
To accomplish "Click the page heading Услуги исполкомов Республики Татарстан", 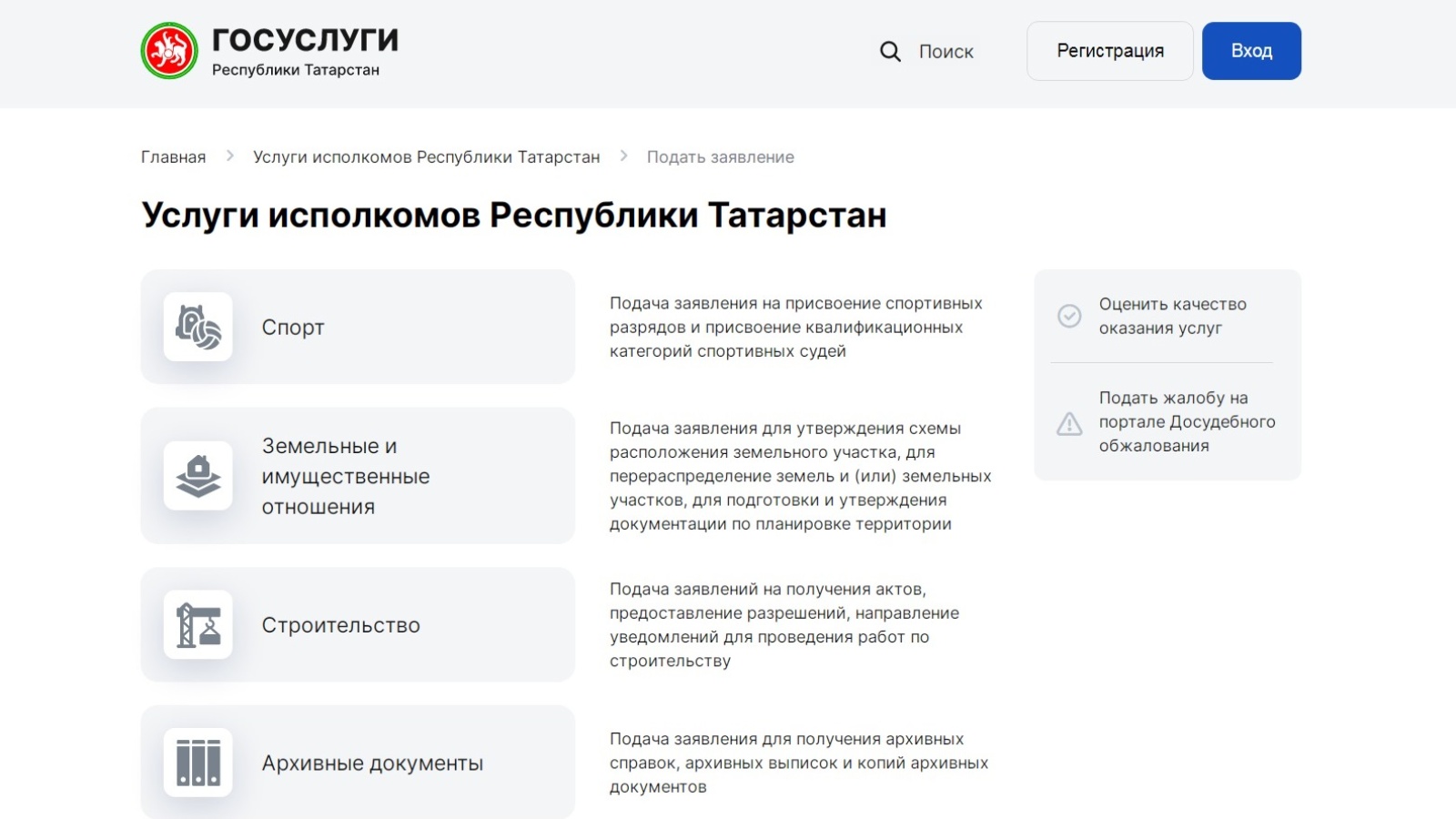I will tap(514, 216).
